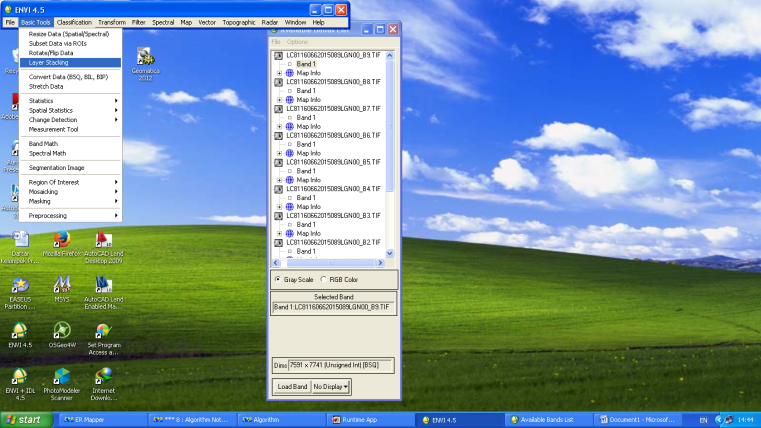Open Mozilla Firefox desktop shortcut
761x428 pixels.
pos(62,244)
